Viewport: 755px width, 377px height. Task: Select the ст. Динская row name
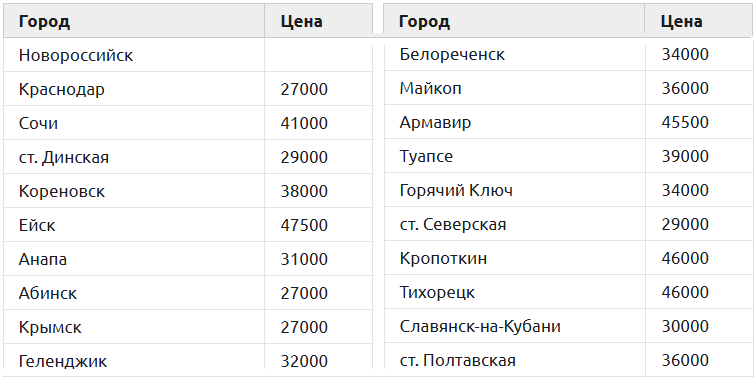(x=64, y=157)
